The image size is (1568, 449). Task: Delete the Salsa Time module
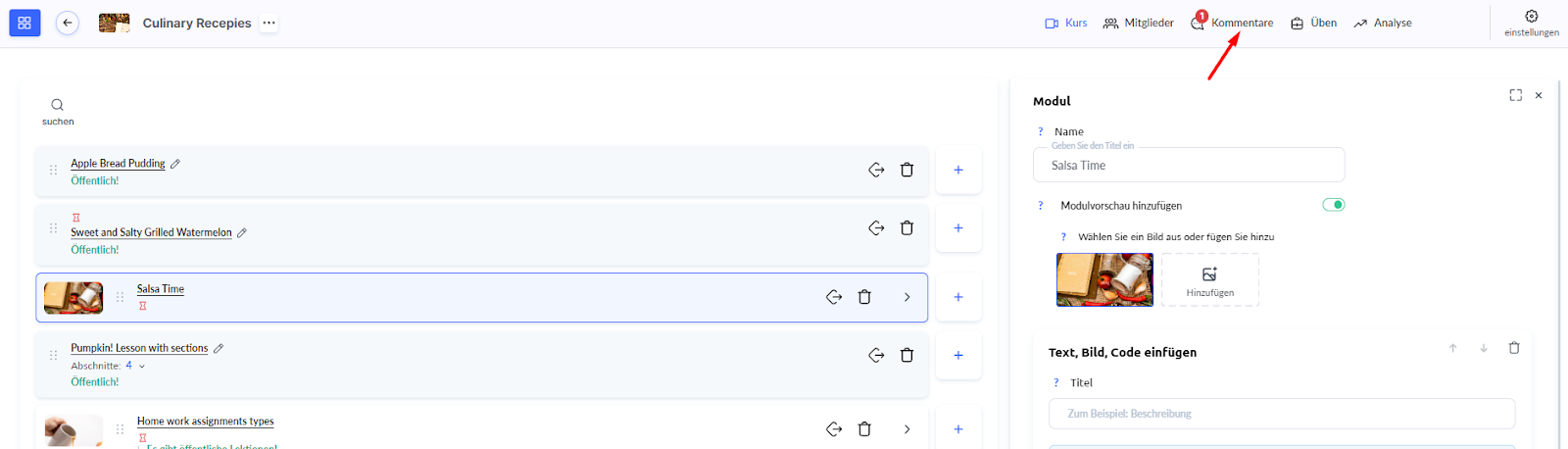(x=864, y=297)
